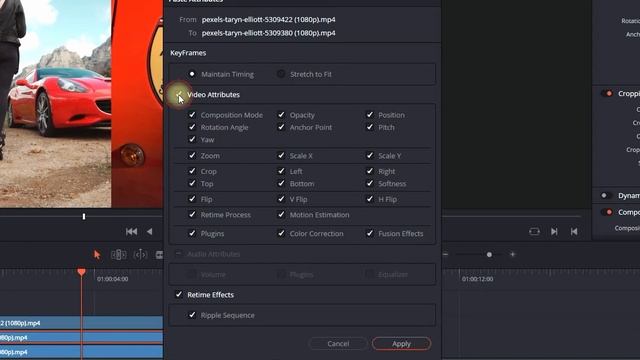Uncheck Rotation Angle attribute

(x=192, y=127)
